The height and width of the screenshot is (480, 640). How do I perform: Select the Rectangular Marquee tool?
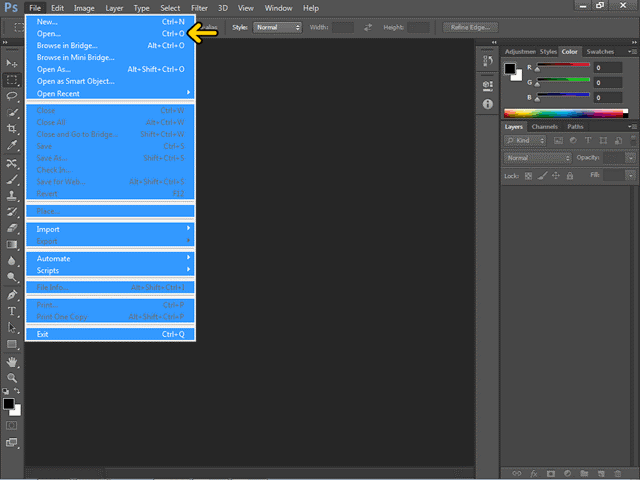point(12,80)
